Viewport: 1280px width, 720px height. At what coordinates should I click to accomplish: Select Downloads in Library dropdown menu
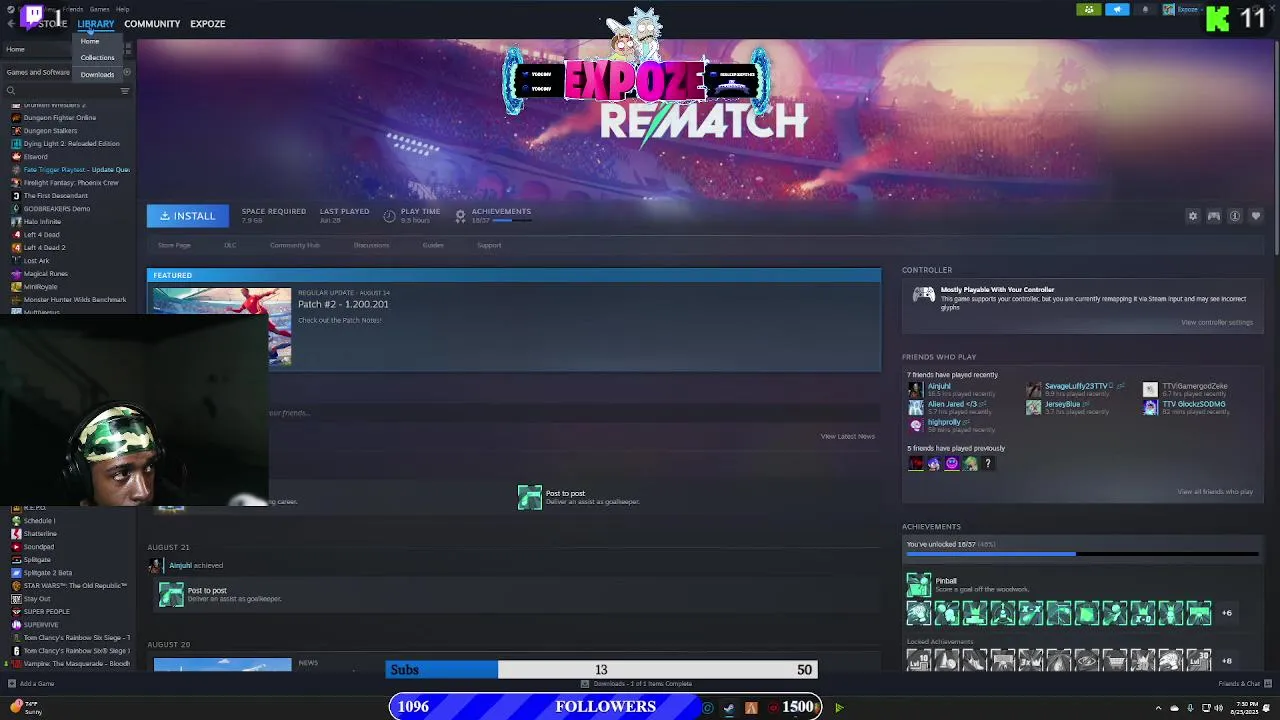pos(97,75)
